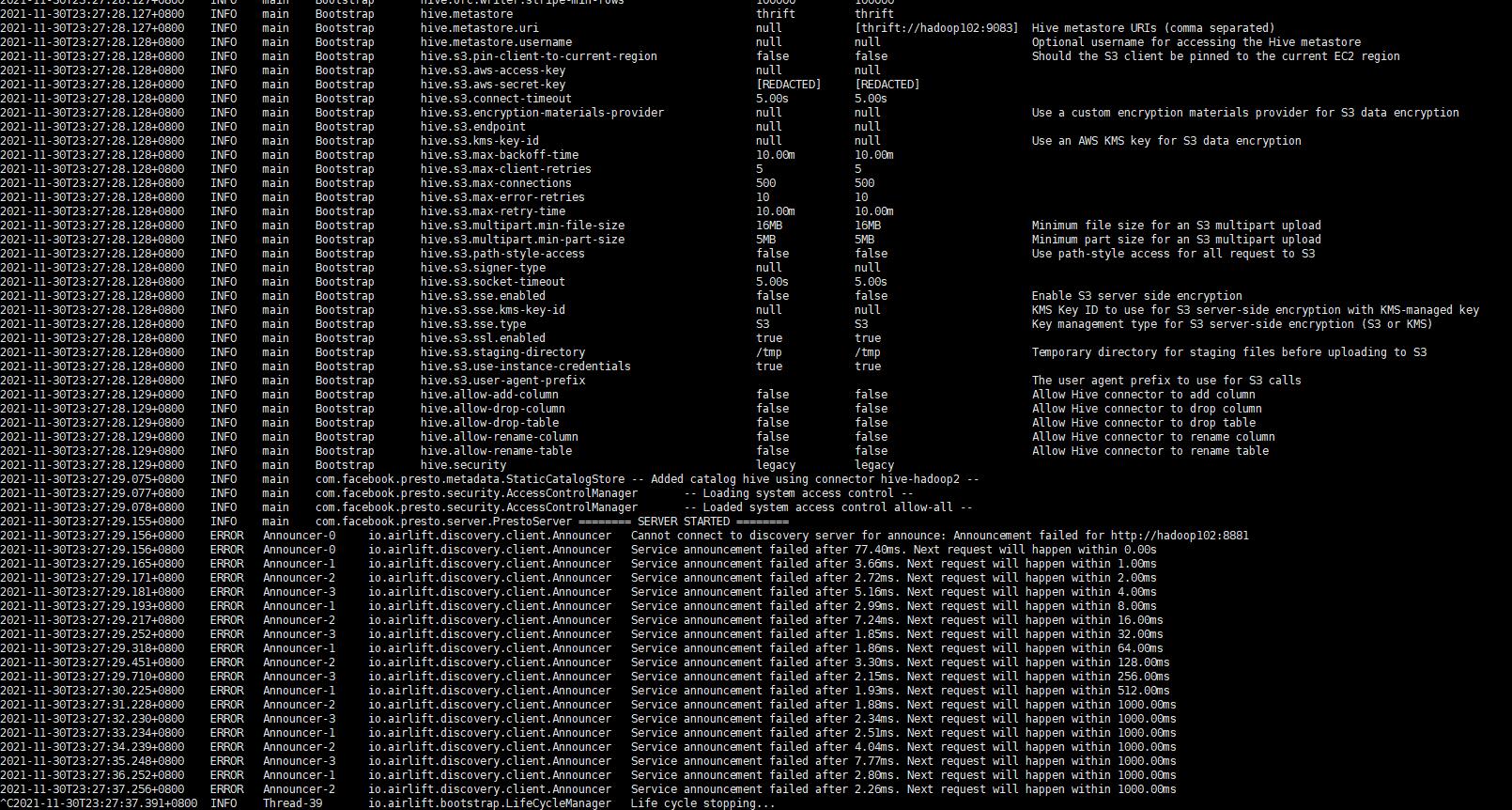
Task: Select the hive.s3.signer-type property
Action: [x=483, y=268]
